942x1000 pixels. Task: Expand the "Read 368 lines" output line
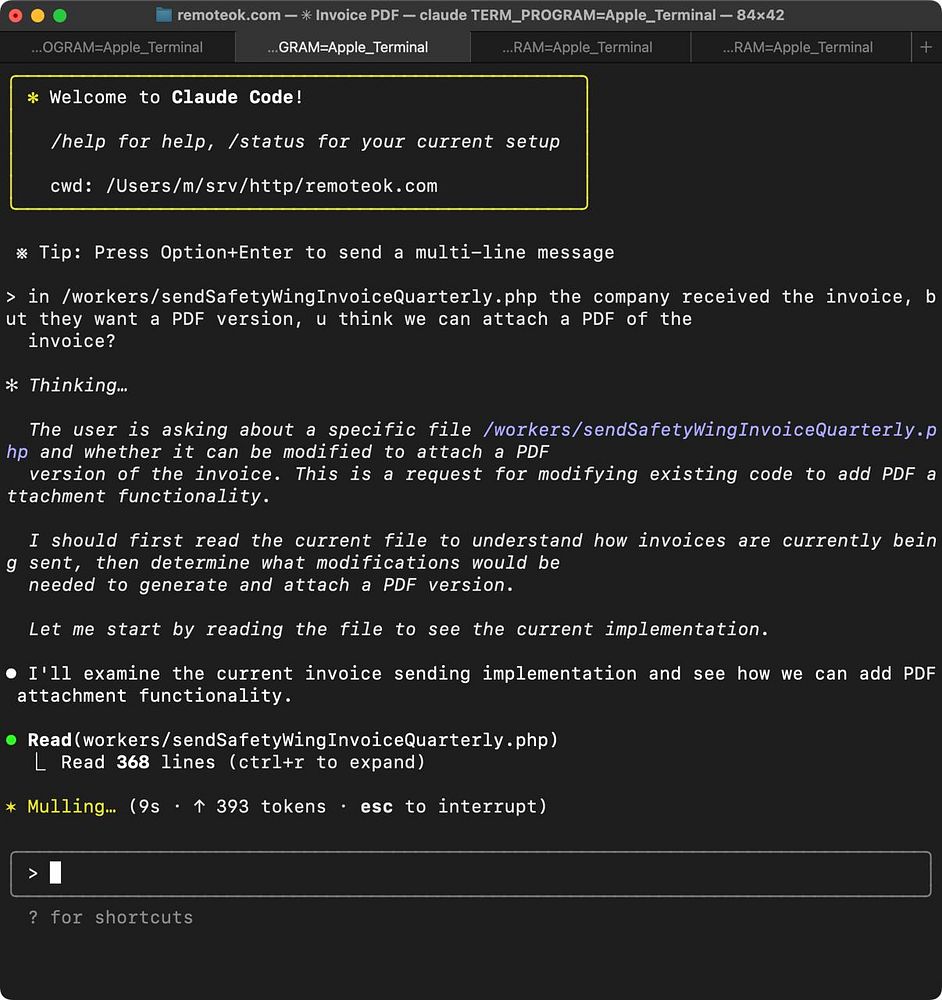tap(243, 762)
